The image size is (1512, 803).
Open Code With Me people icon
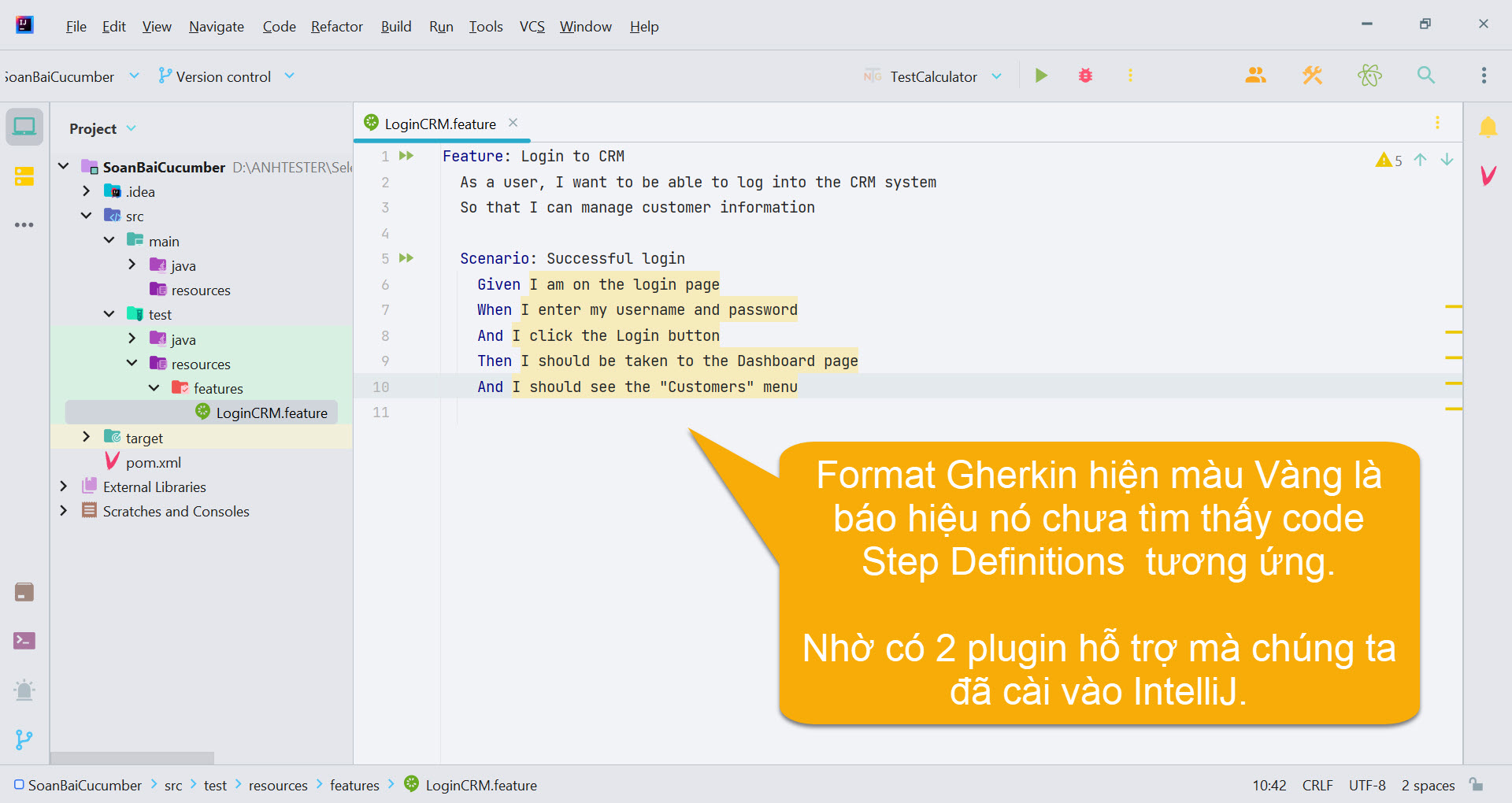click(x=1255, y=76)
